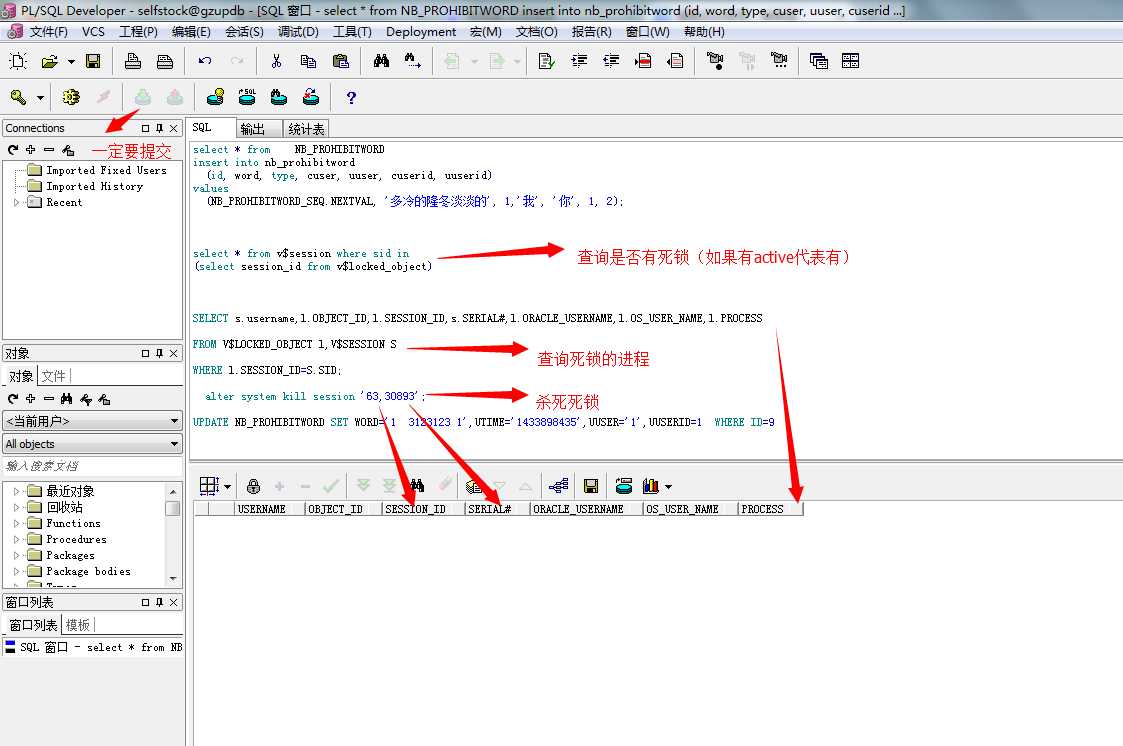Click the blue question mark Help icon
Viewport: 1123px width, 746px height.
tap(351, 97)
